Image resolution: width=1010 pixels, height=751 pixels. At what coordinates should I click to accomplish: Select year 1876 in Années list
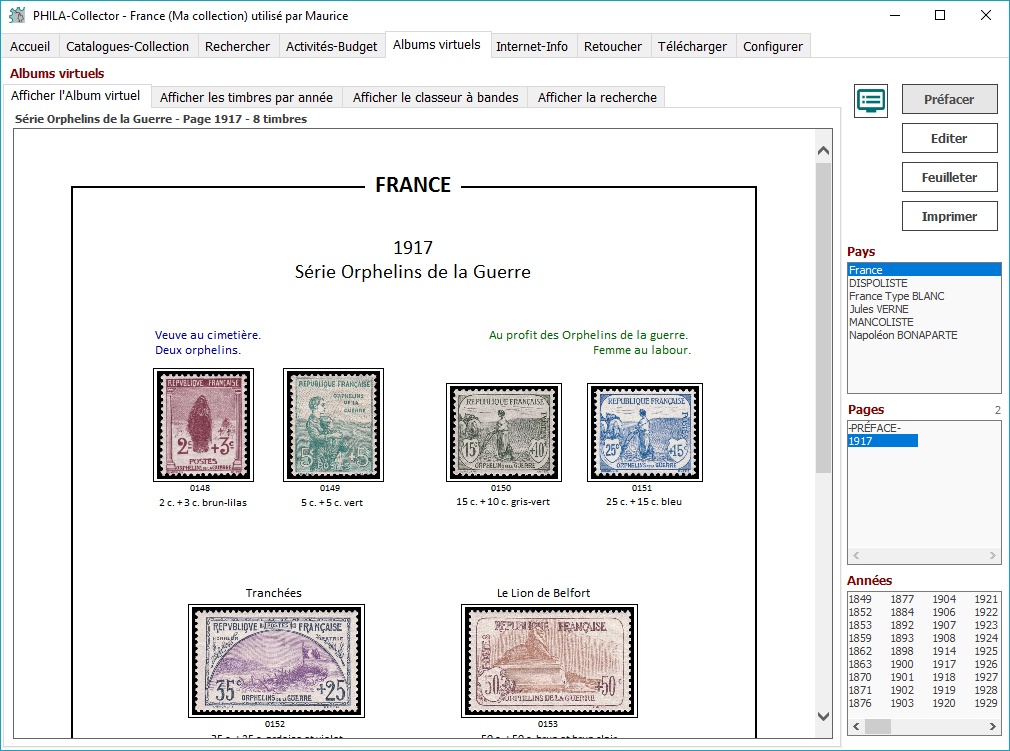(860, 703)
